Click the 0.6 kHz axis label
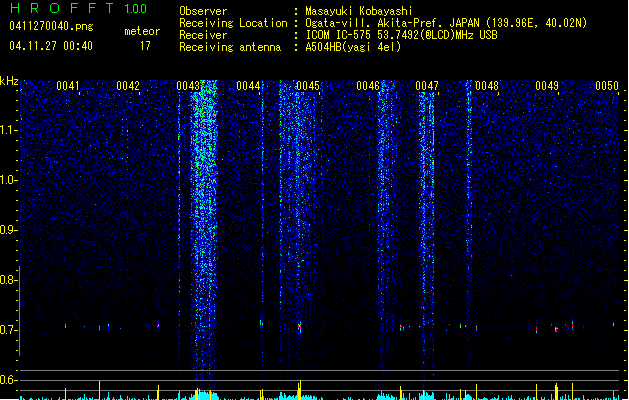This screenshot has height=400, width=629. click(x=8, y=380)
